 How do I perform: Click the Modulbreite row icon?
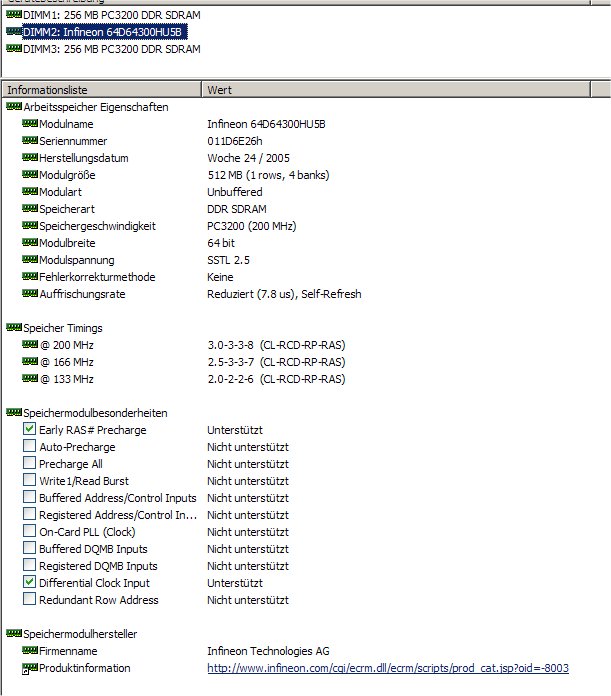30,242
